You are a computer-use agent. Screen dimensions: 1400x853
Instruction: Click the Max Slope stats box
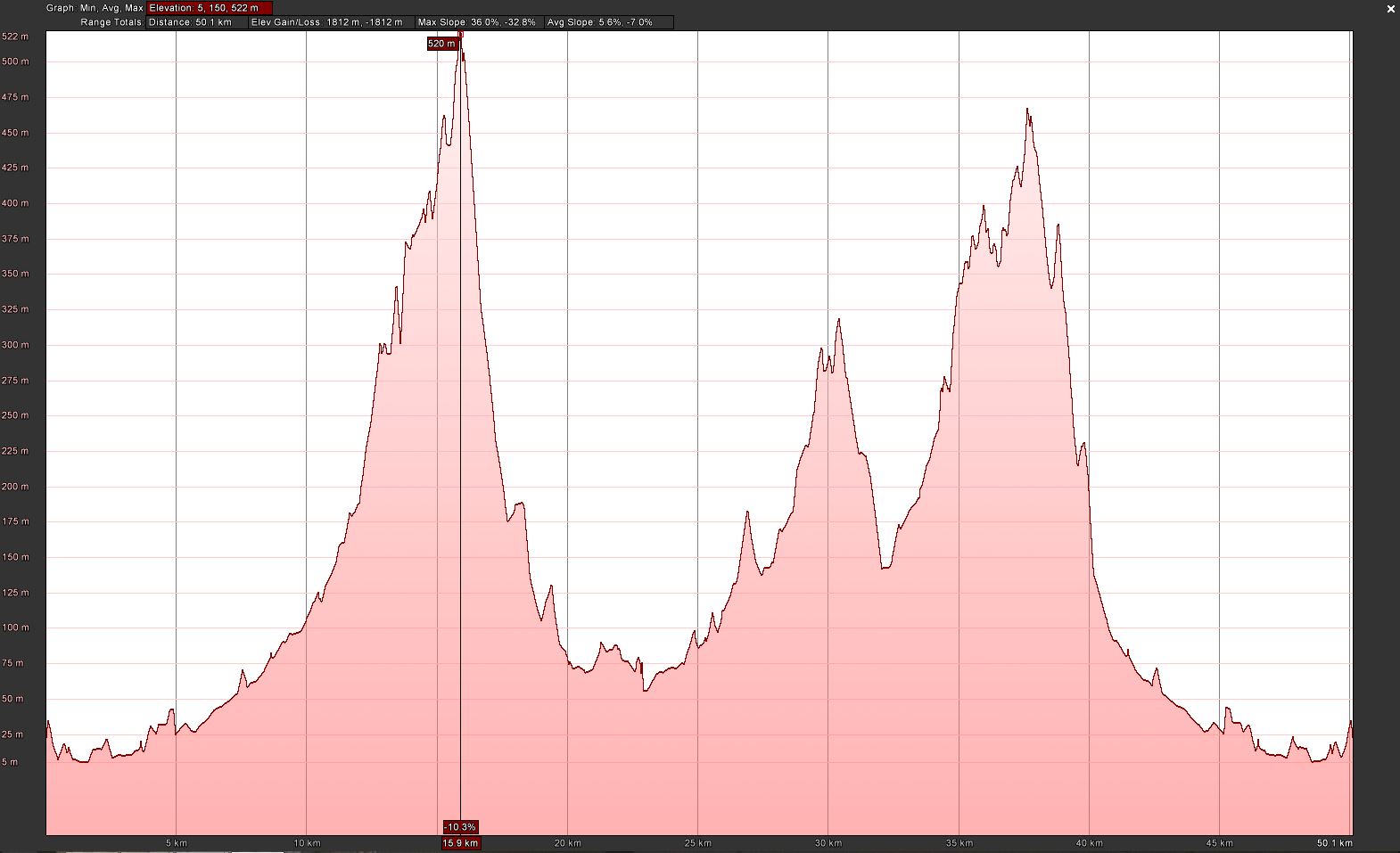(477, 22)
